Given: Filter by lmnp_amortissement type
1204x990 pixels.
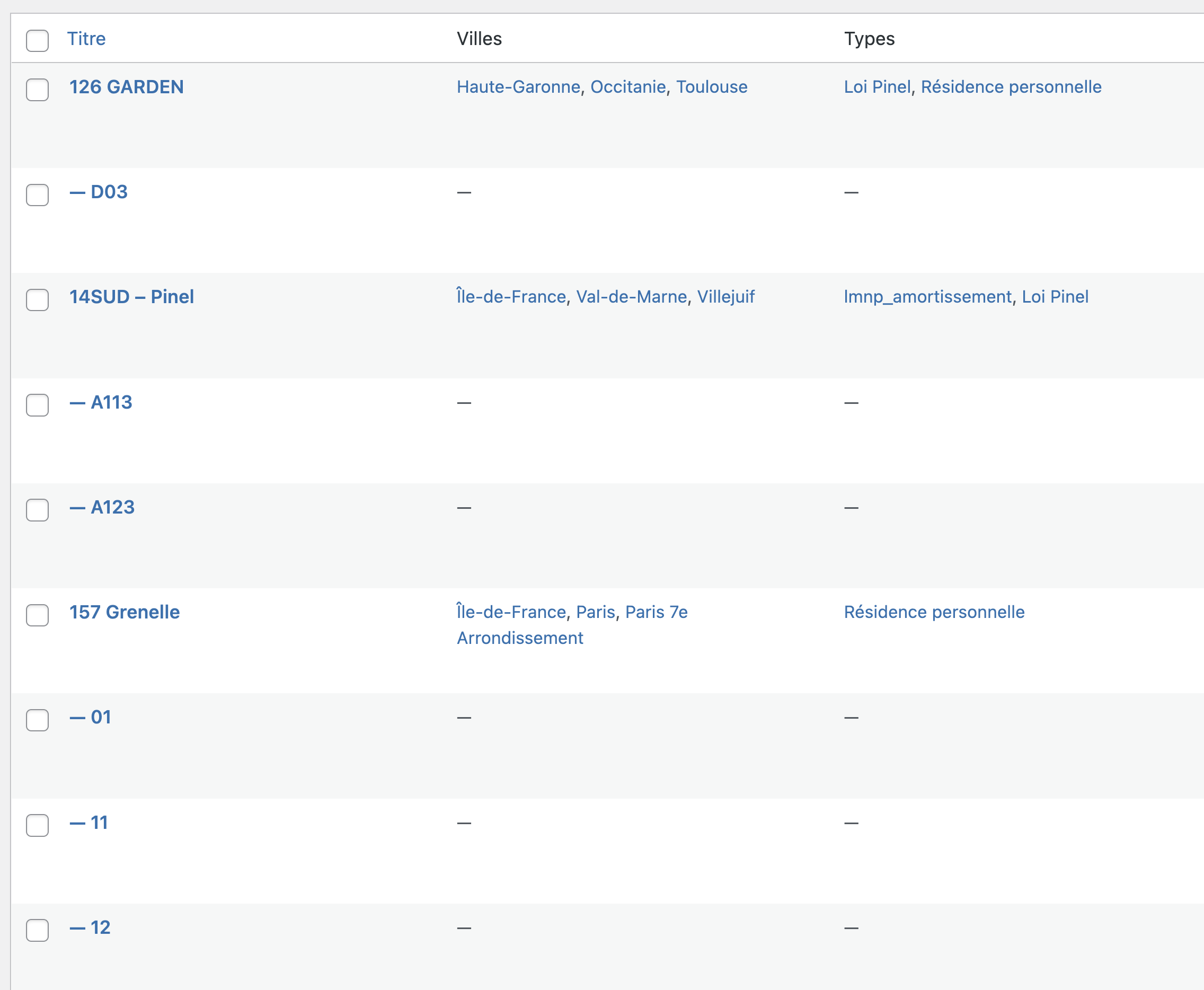Looking at the screenshot, I should (x=927, y=297).
